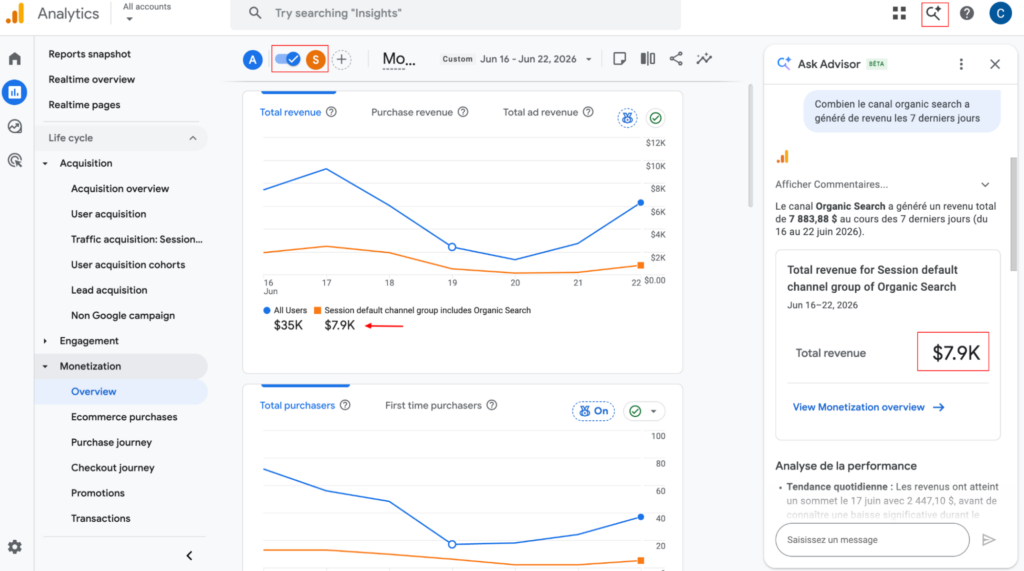
Task: Collapse the Acquisition tree group
Action: tap(45, 163)
